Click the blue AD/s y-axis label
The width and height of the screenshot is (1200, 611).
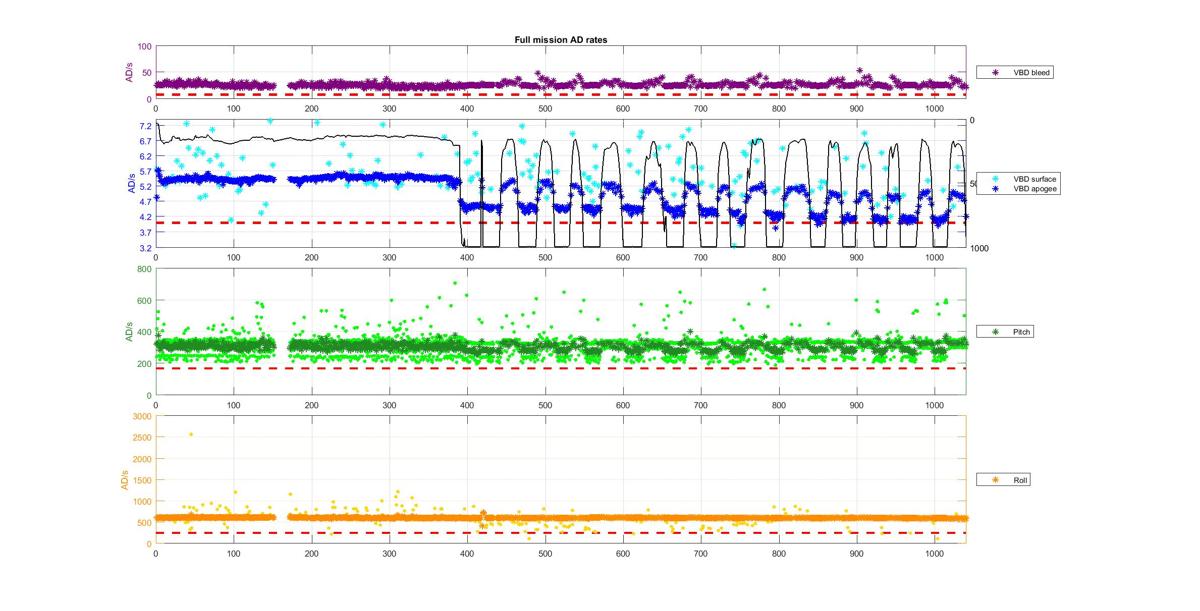129,184
